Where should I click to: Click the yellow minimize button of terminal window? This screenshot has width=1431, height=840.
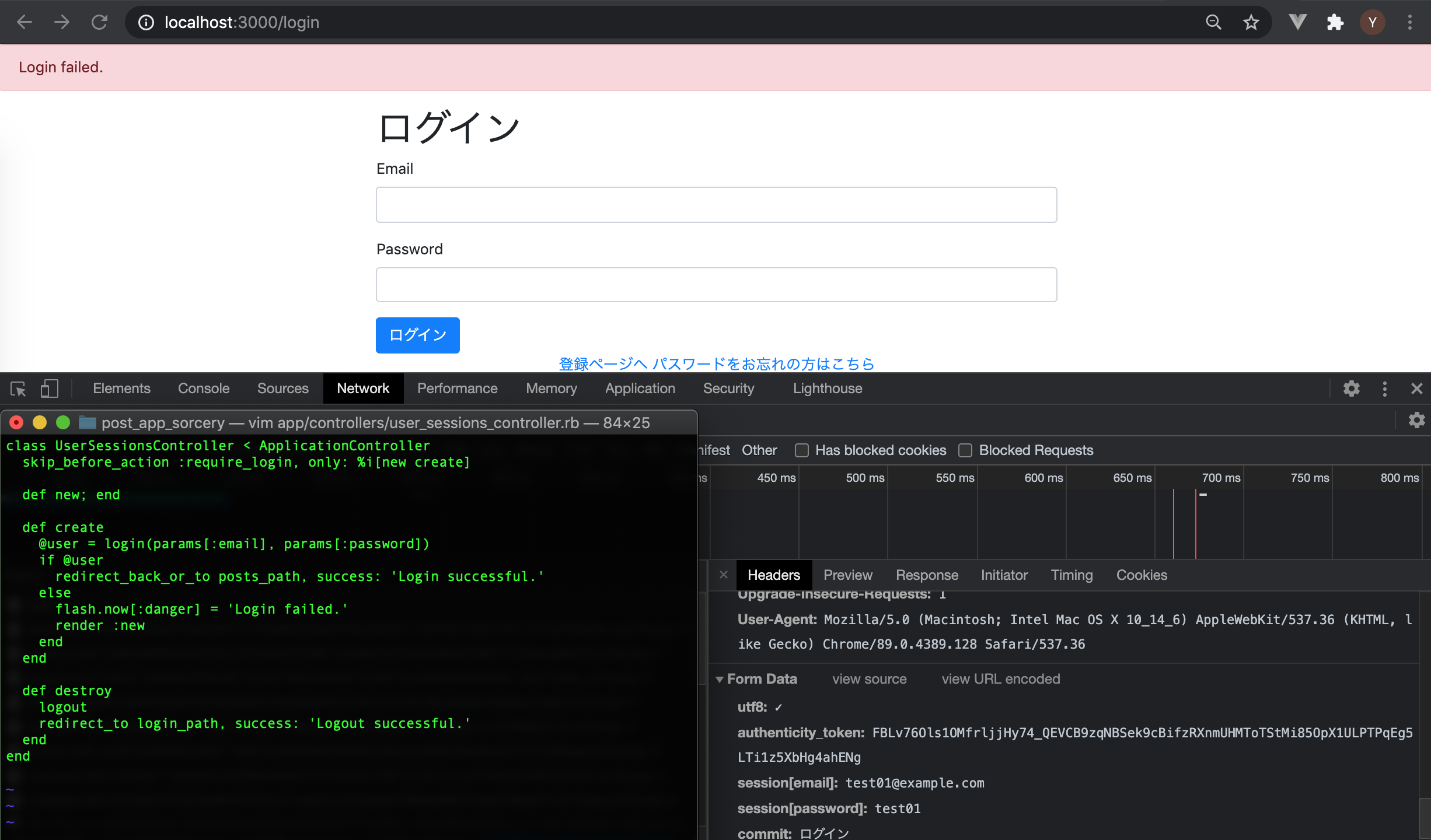(40, 422)
